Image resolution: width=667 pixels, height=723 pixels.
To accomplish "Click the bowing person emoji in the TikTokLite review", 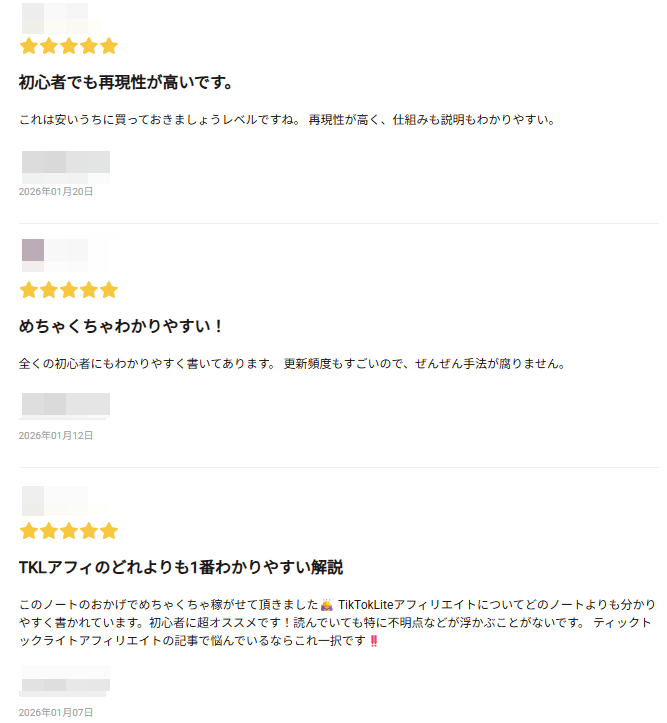I will coord(326,605).
